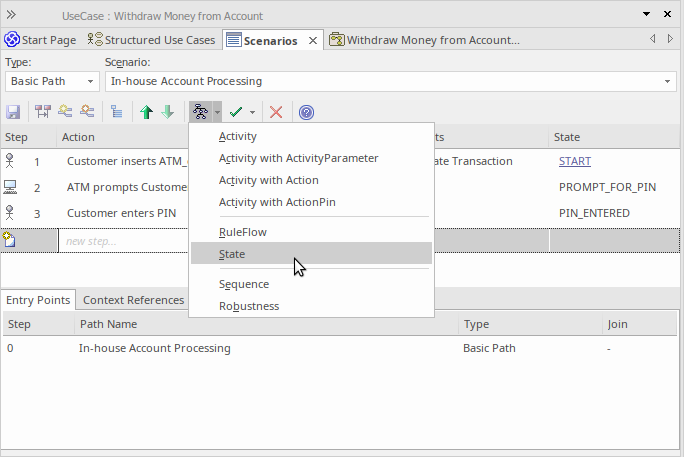Image resolution: width=684 pixels, height=457 pixels.
Task: Select State from the dropdown menu
Action: (x=232, y=254)
